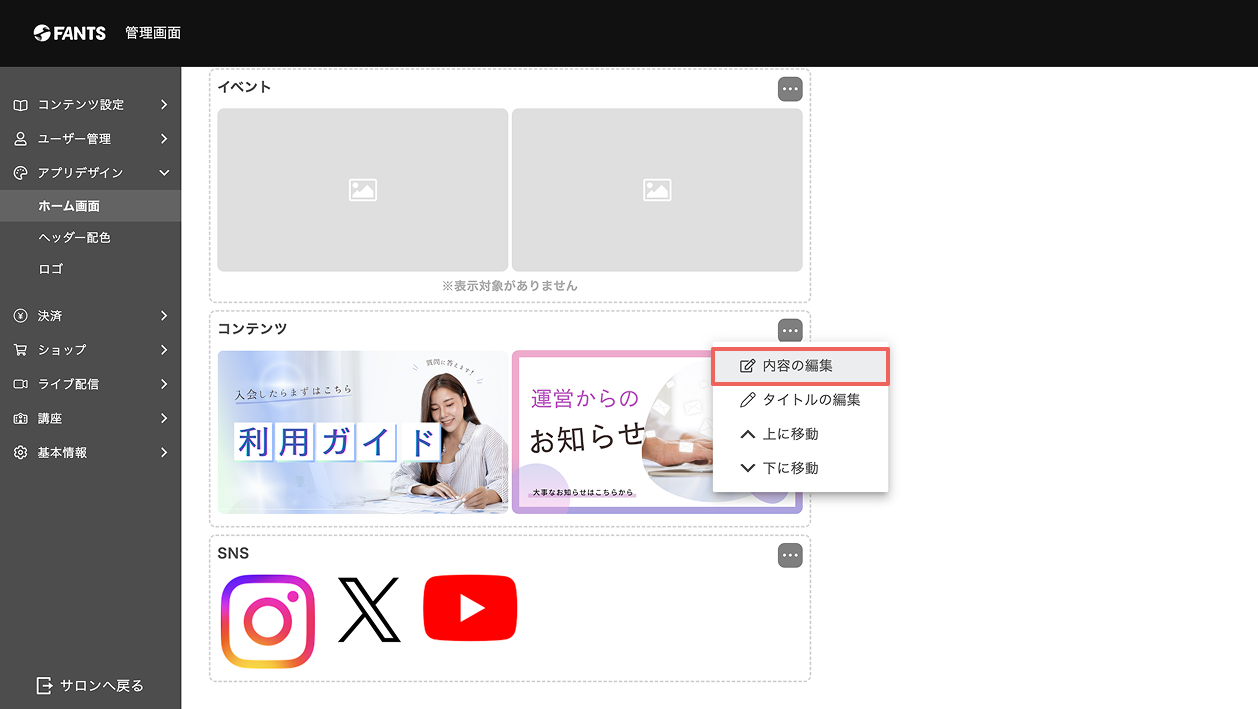Click the FANTS logo in header
Viewport: 1258px width, 709px height.
(69, 33)
